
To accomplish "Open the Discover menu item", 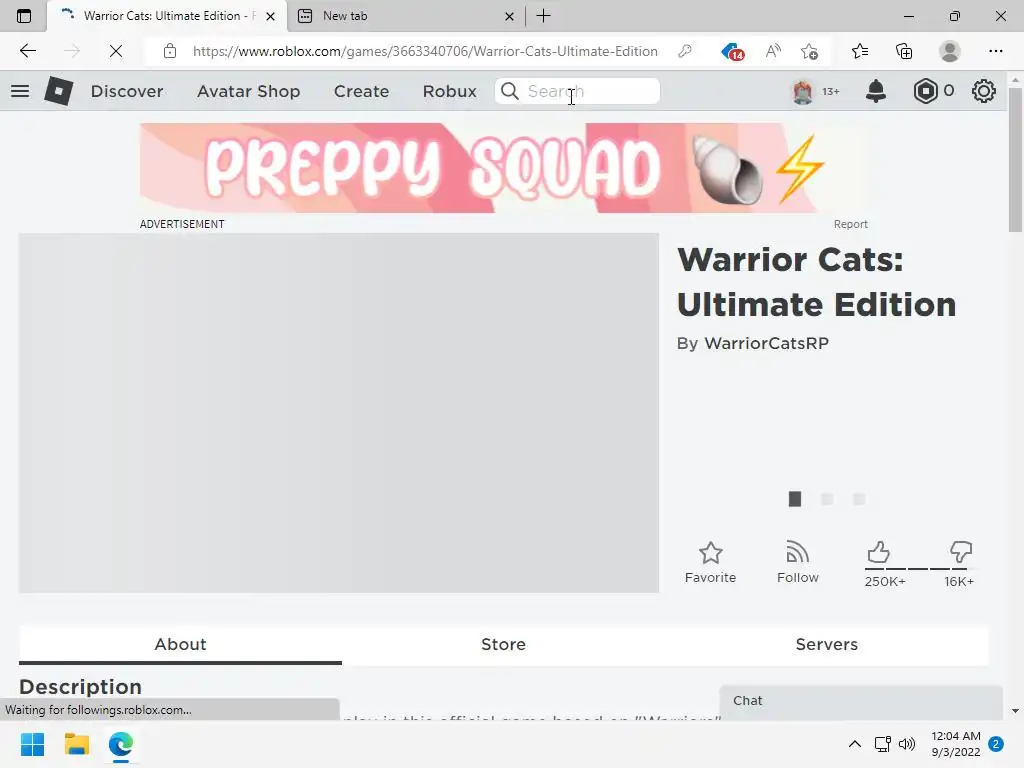I will point(127,91).
